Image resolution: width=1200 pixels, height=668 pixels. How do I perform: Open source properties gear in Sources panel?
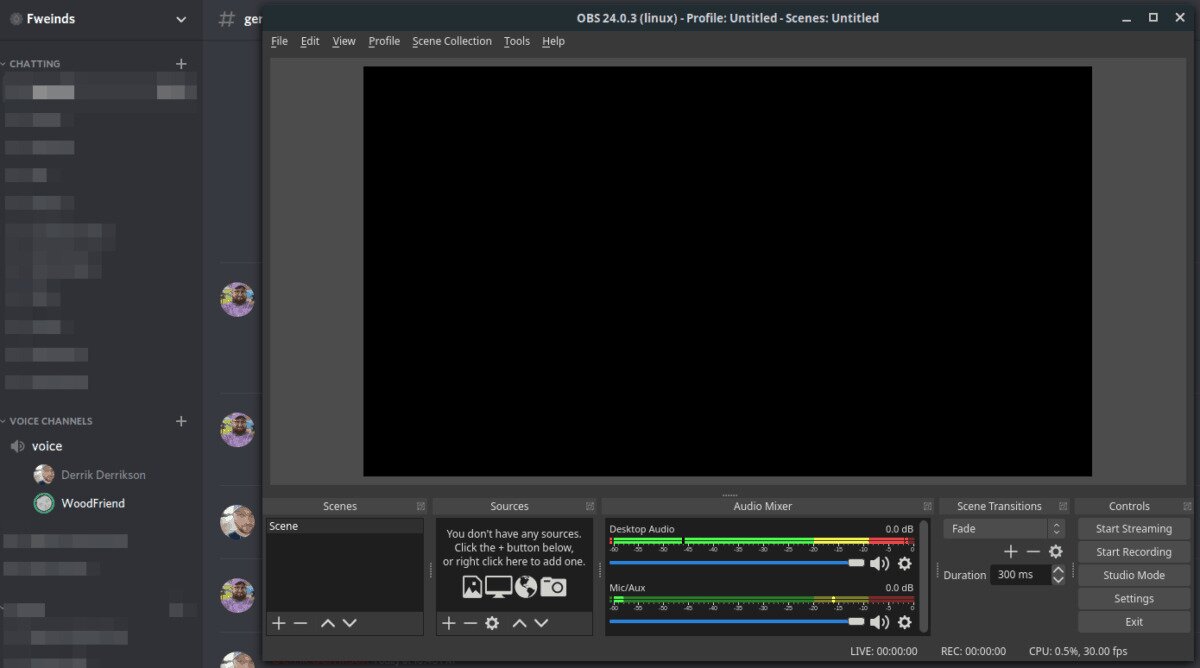492,623
